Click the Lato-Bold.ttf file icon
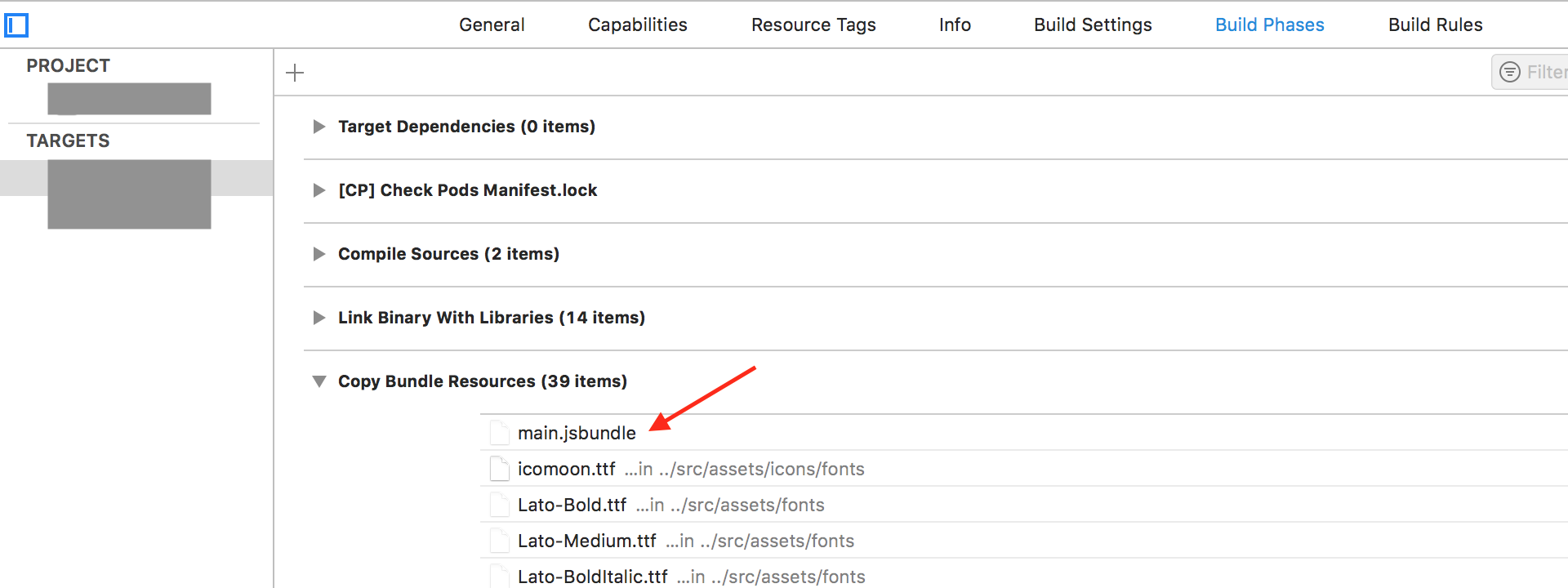 [499, 505]
